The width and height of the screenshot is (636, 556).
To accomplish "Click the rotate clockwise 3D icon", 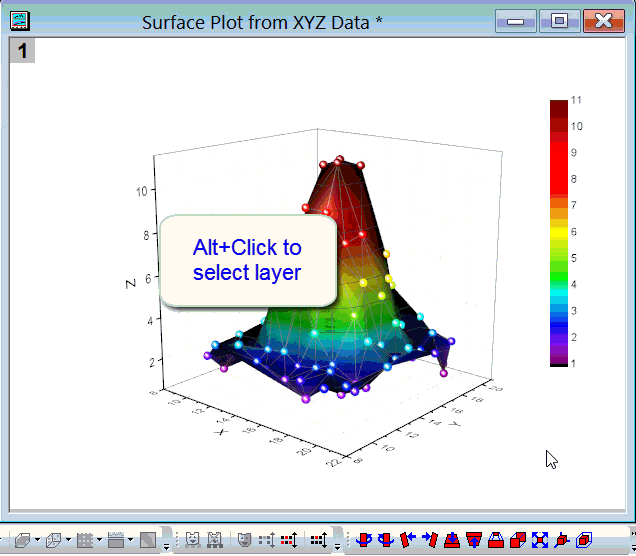I will [385, 540].
